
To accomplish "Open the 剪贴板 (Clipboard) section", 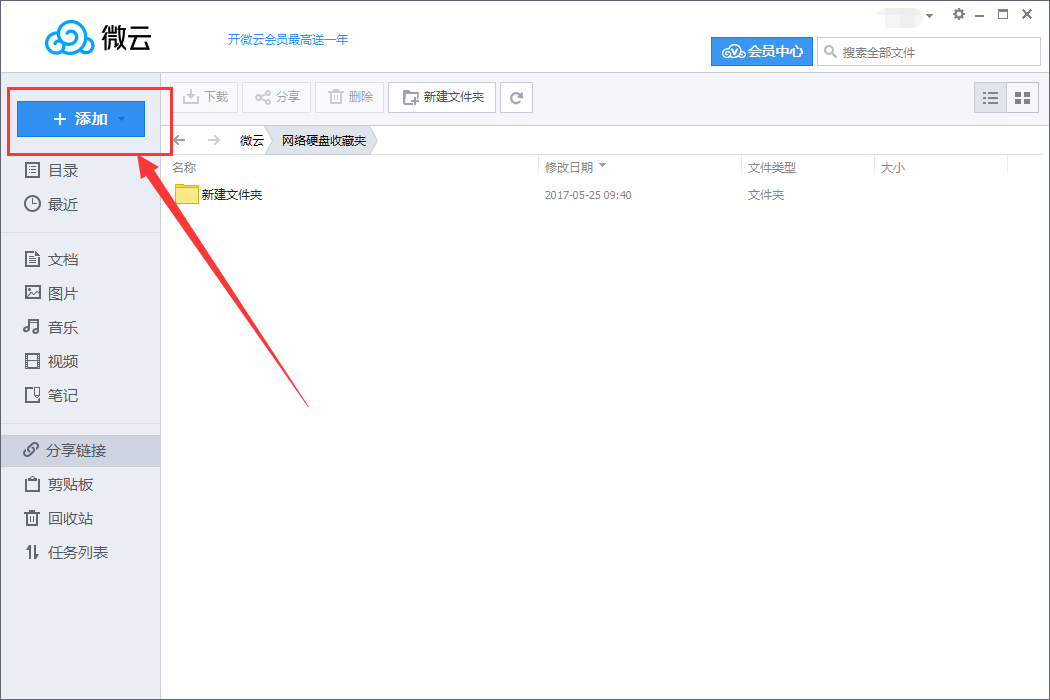I will click(x=62, y=484).
